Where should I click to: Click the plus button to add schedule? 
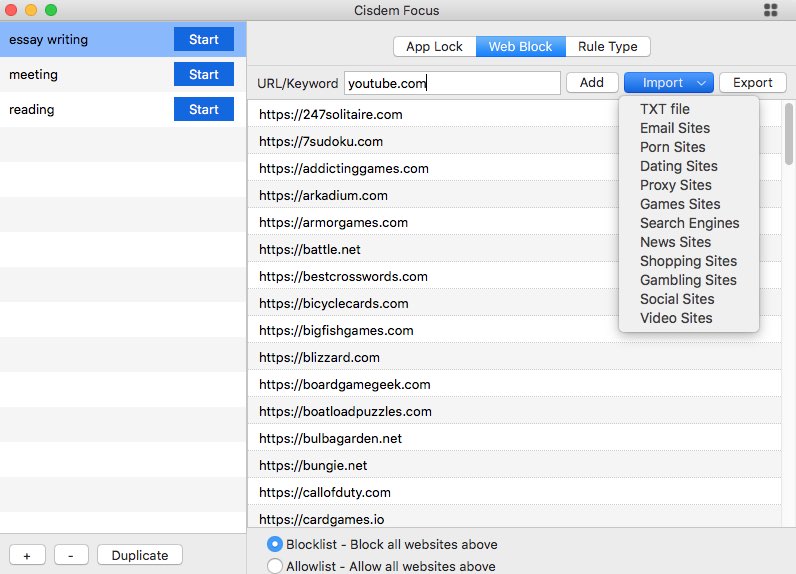[x=27, y=555]
